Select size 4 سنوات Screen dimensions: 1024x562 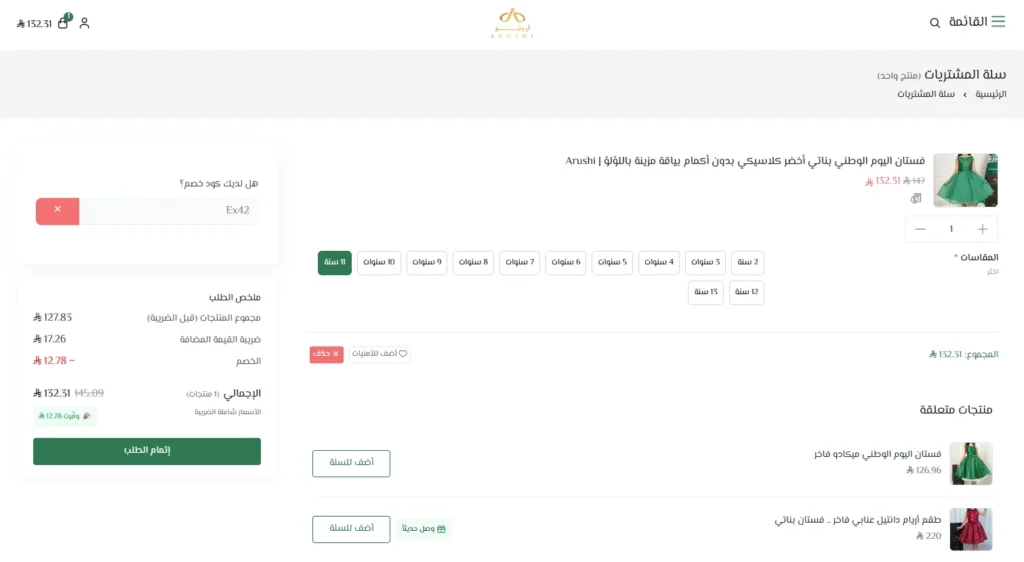658,262
